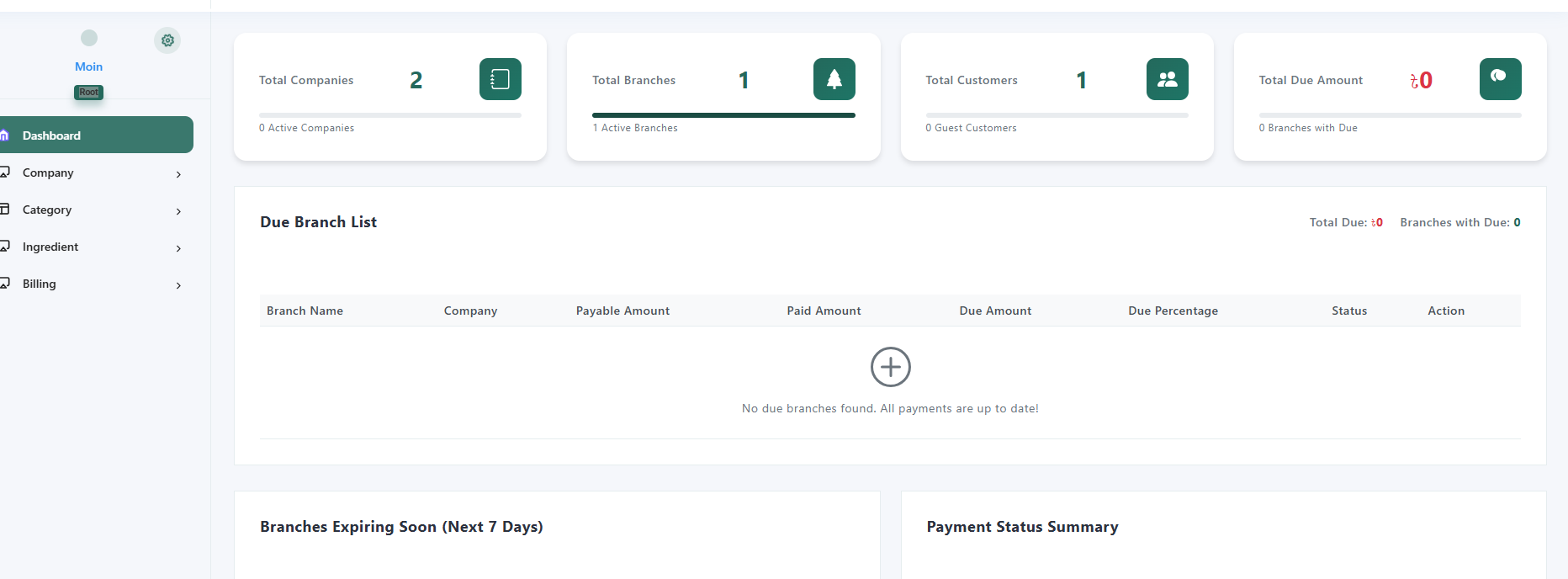The width and height of the screenshot is (1568, 579).
Task: Click the Payable Amount column header
Action: point(623,311)
